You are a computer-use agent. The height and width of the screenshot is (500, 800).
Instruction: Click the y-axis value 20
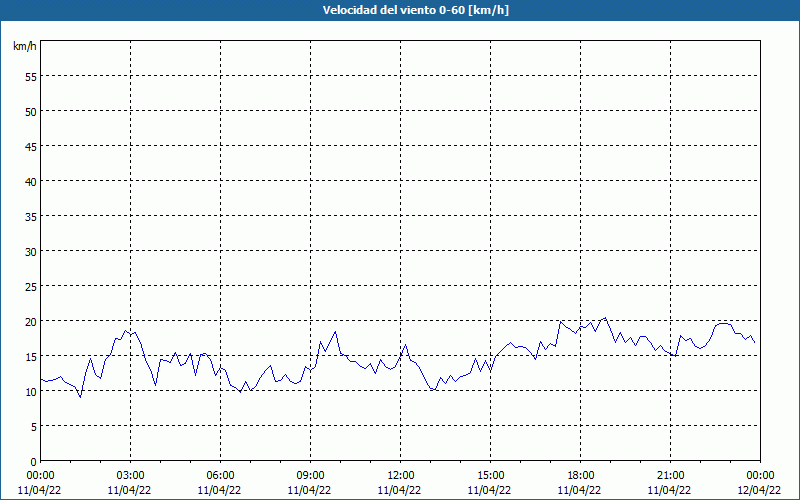coord(31,321)
